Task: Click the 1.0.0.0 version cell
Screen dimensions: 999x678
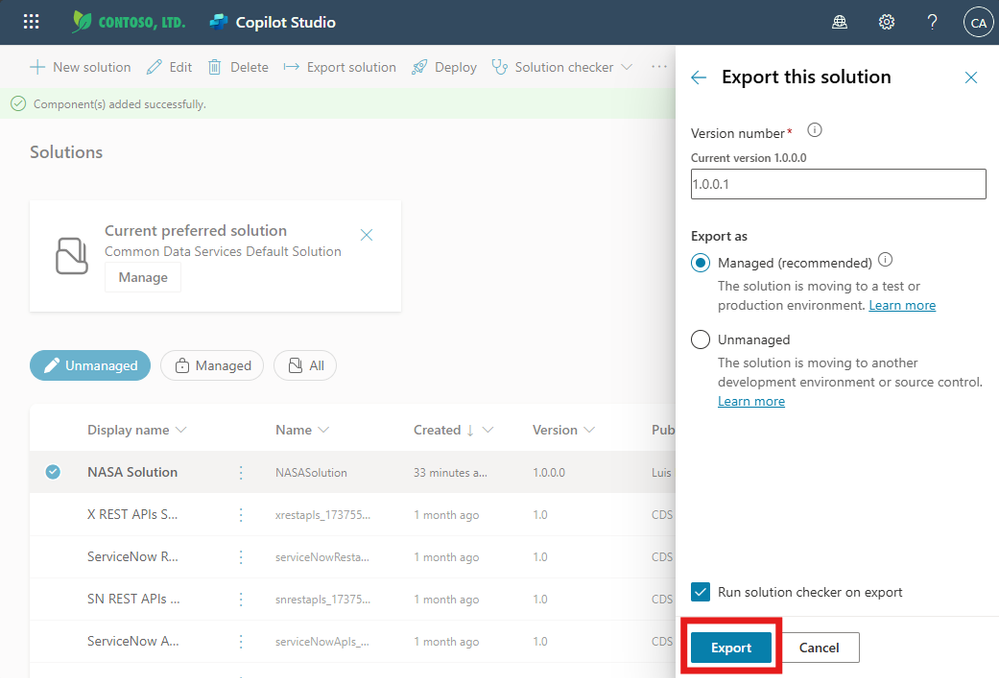Action: [x=549, y=473]
